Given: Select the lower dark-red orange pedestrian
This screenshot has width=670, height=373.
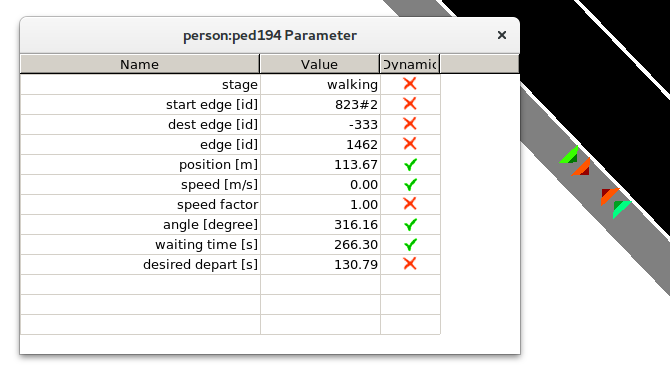Looking at the screenshot, I should pyautogui.click(x=609, y=196).
